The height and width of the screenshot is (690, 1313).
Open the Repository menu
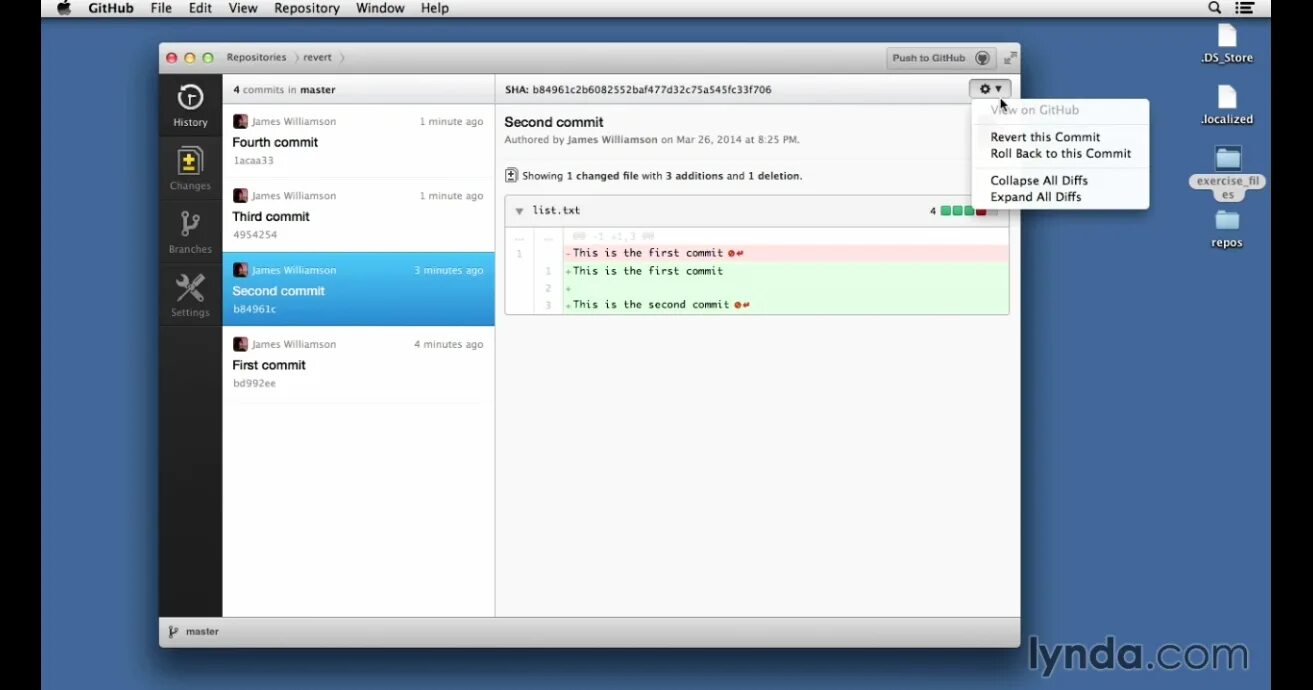[307, 8]
